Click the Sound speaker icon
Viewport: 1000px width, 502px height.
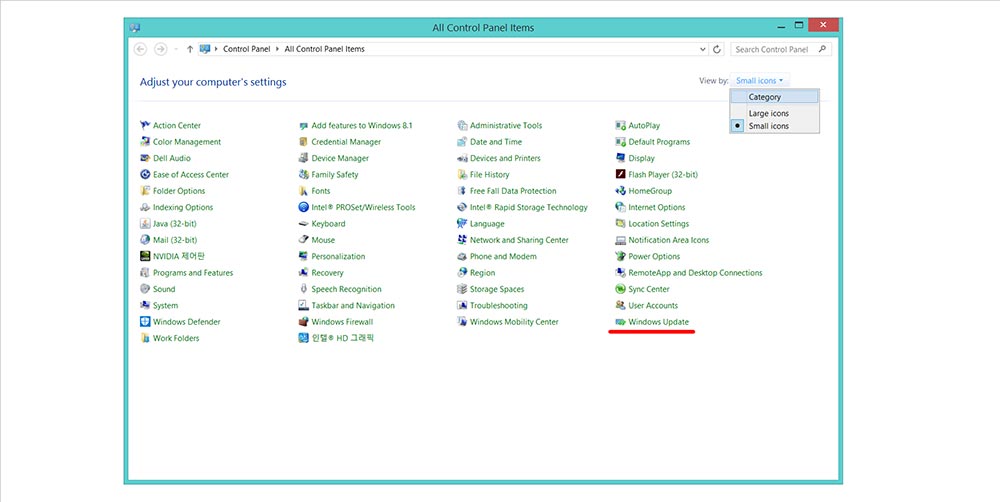click(145, 289)
